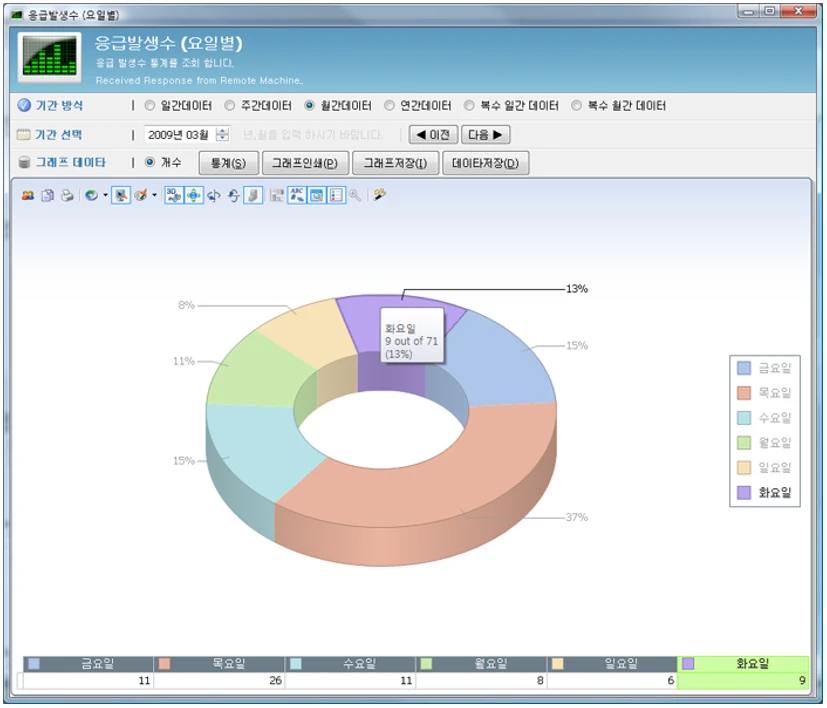Click the 기간 방식 checkmark icon
Image resolution: width=827 pixels, height=708 pixels.
(24, 105)
